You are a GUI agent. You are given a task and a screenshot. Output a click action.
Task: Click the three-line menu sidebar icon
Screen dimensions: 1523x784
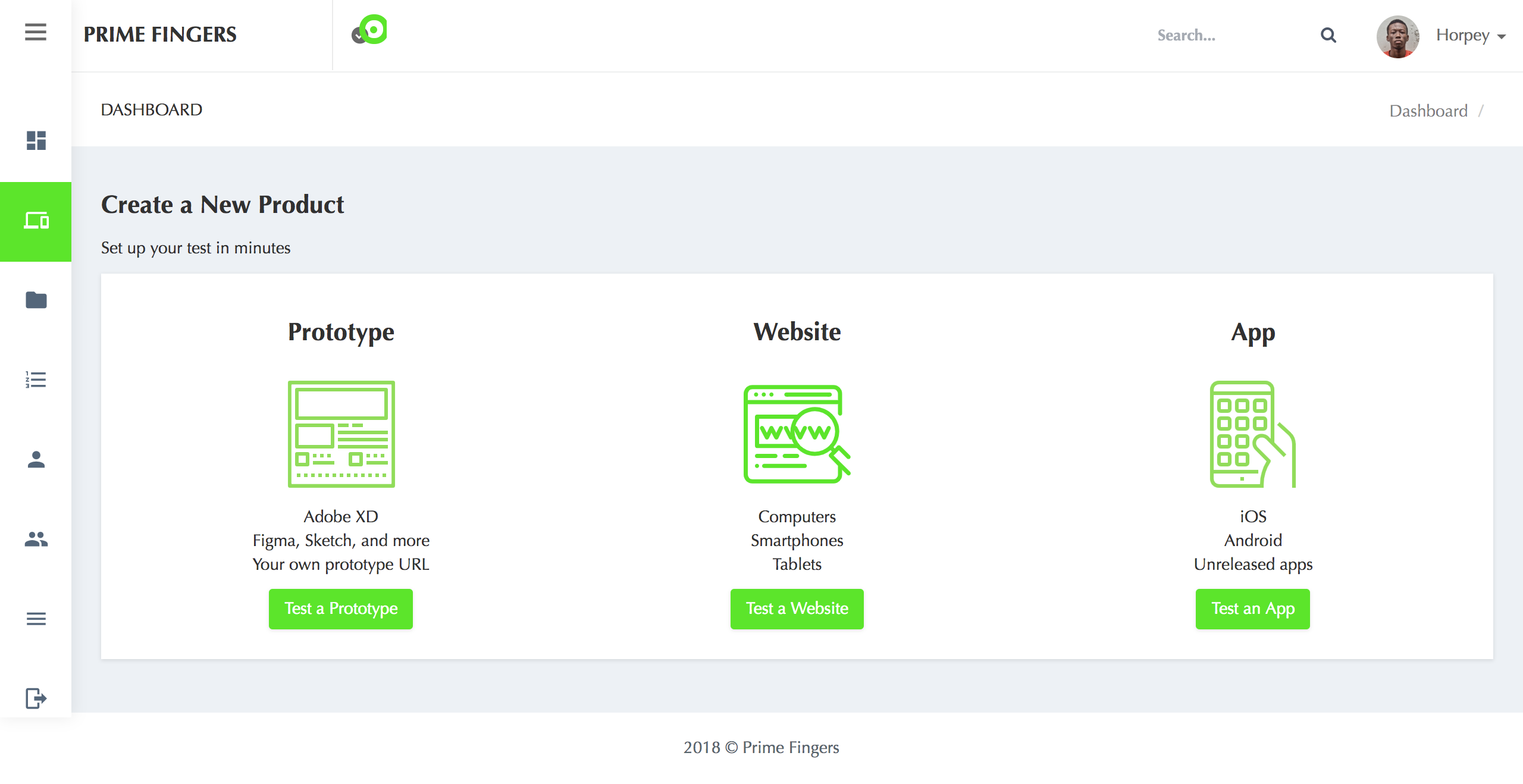(36, 619)
